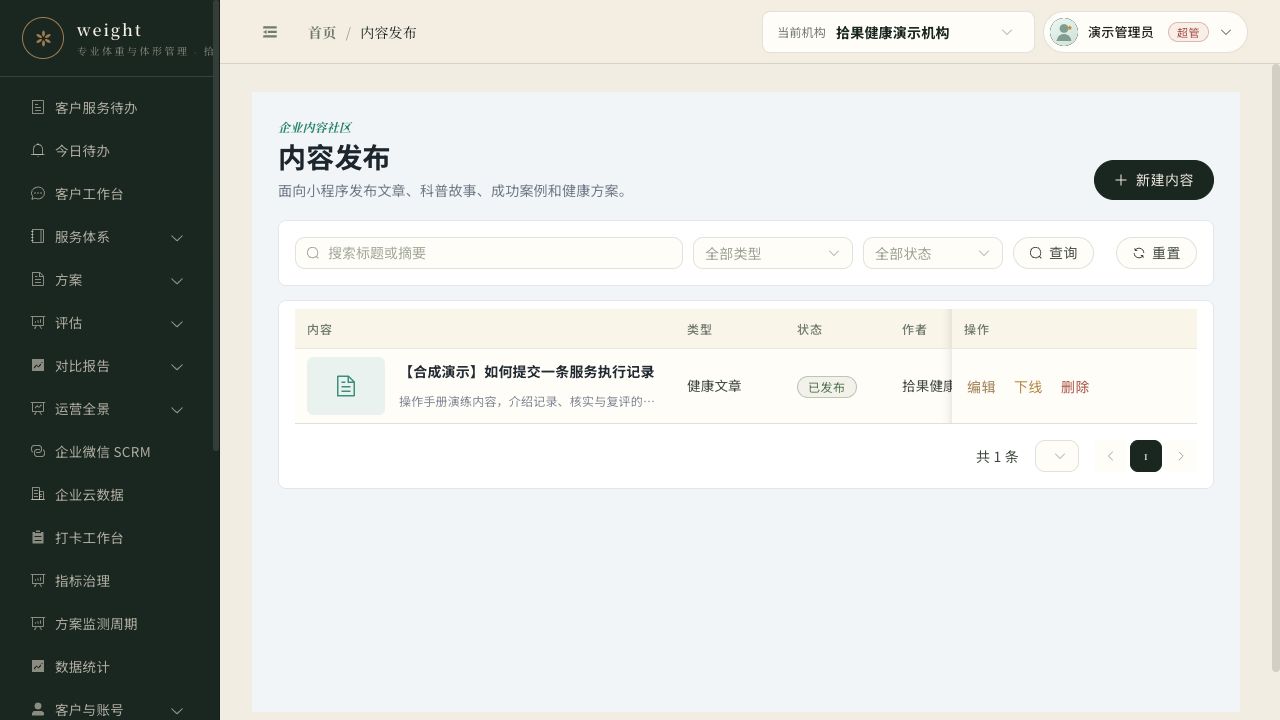Click the 指标治理 sidebar icon
Screen dimensions: 1280x720
38,580
